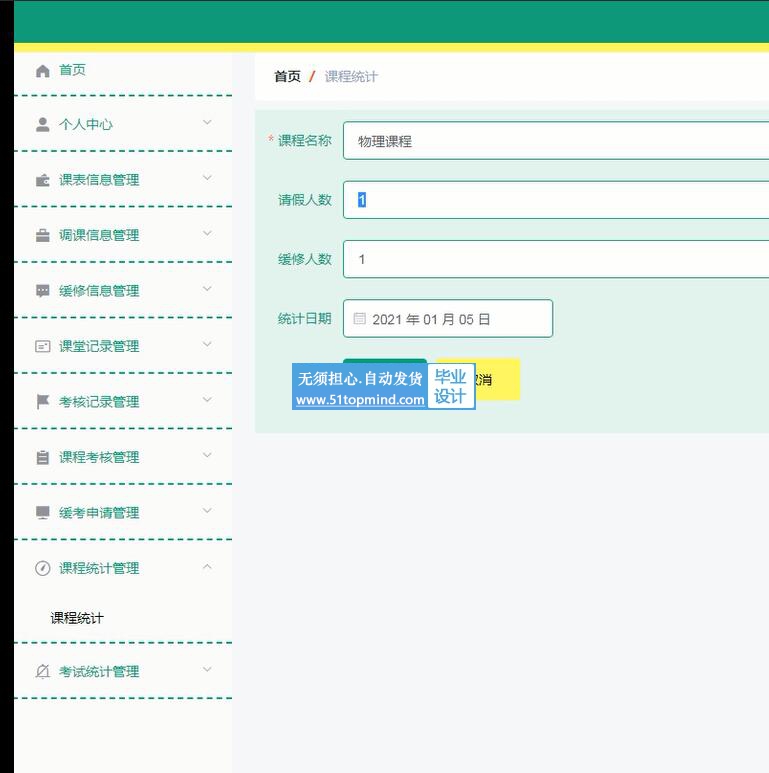Screen dimensions: 769x773
Task: Click the briefcase icon beside 调课信息管理
Action: 42,236
